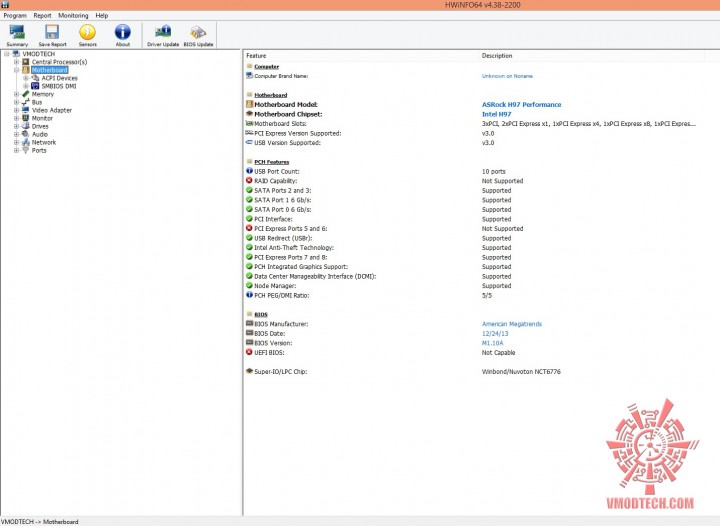The height and width of the screenshot is (526, 720).
Task: Click the American Megatrends link
Action: point(512,324)
